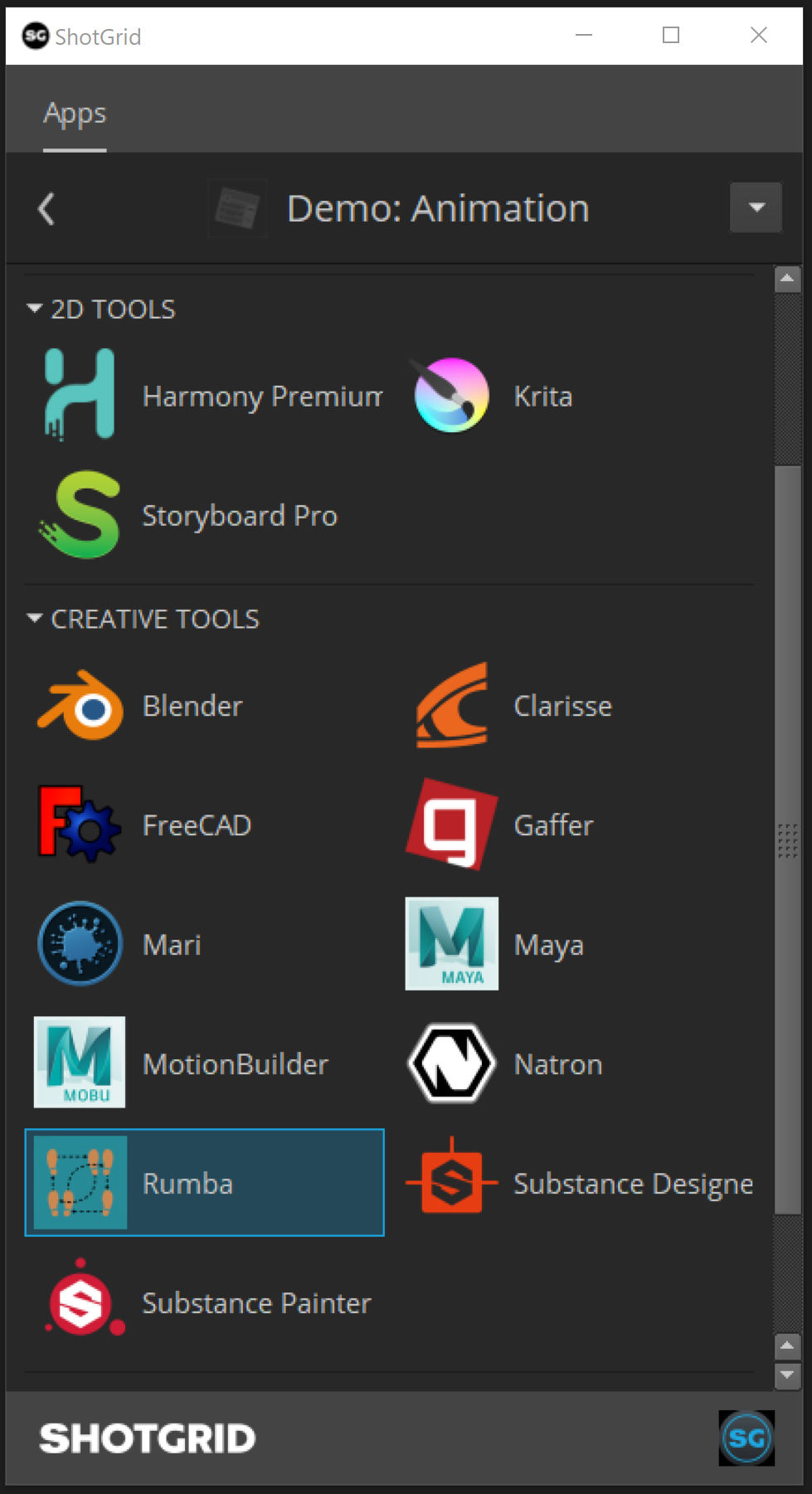Launch Harmony Premium via its teal icon
Image resolution: width=812 pixels, height=1494 pixels.
[x=80, y=395]
